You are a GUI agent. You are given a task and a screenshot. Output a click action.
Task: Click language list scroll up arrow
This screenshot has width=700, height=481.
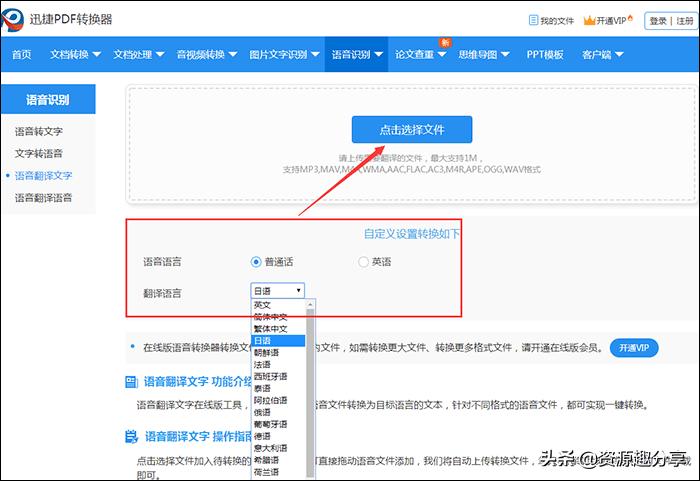[310, 305]
